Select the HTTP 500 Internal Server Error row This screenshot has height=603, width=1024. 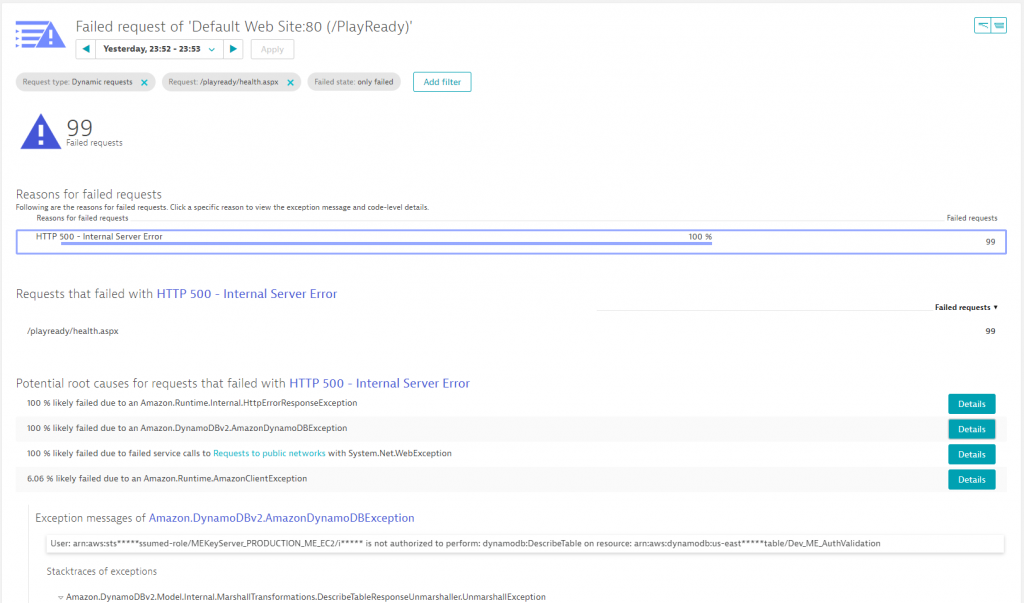[x=511, y=241]
